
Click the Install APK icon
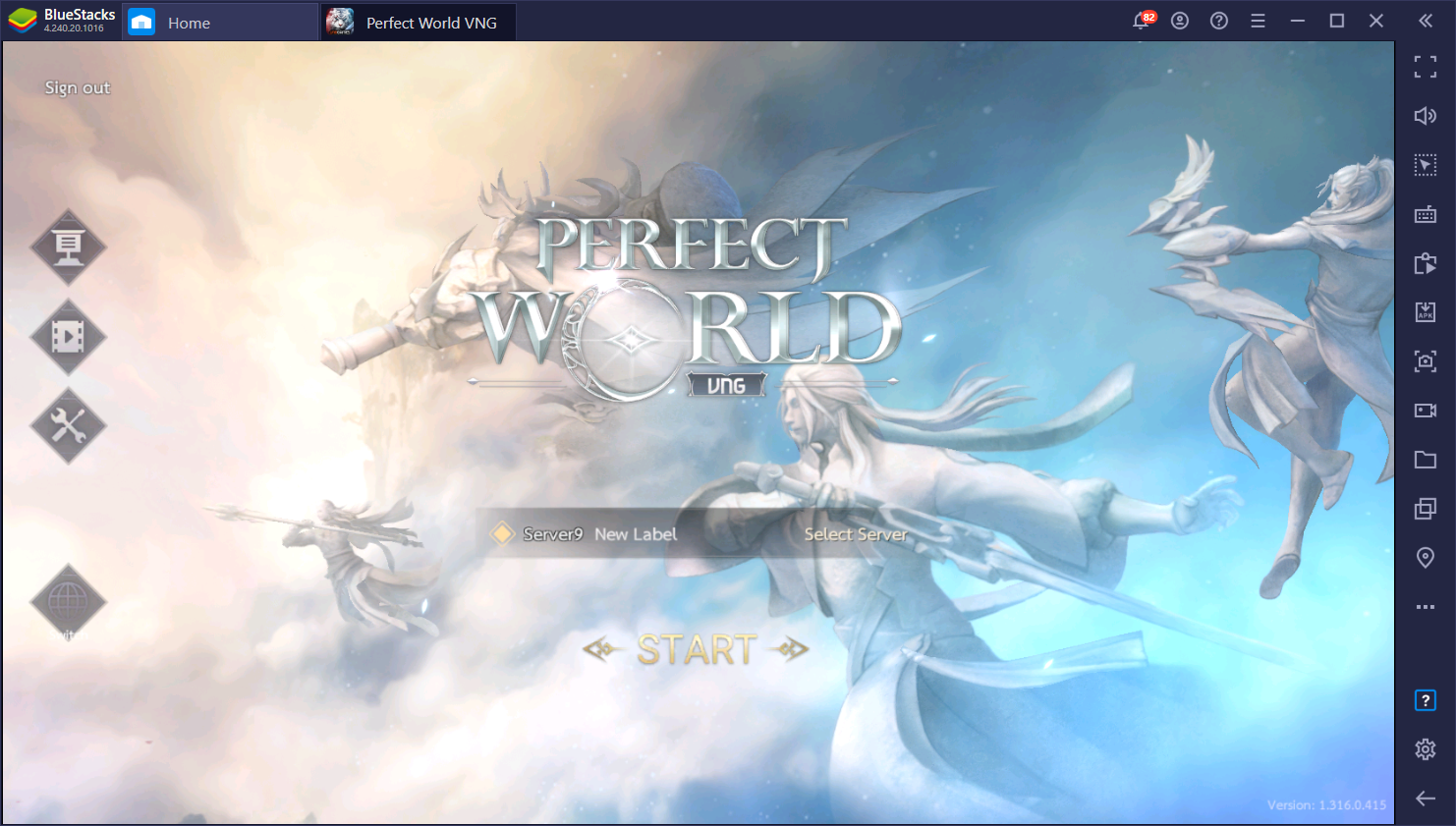[x=1426, y=312]
